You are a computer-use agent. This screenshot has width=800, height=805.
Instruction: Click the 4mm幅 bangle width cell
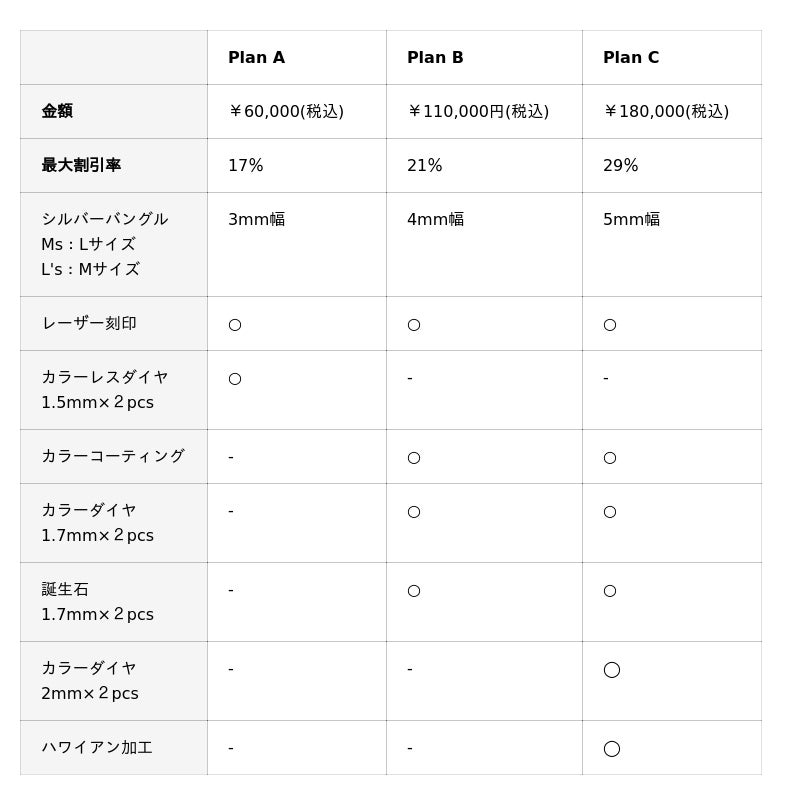(435, 220)
